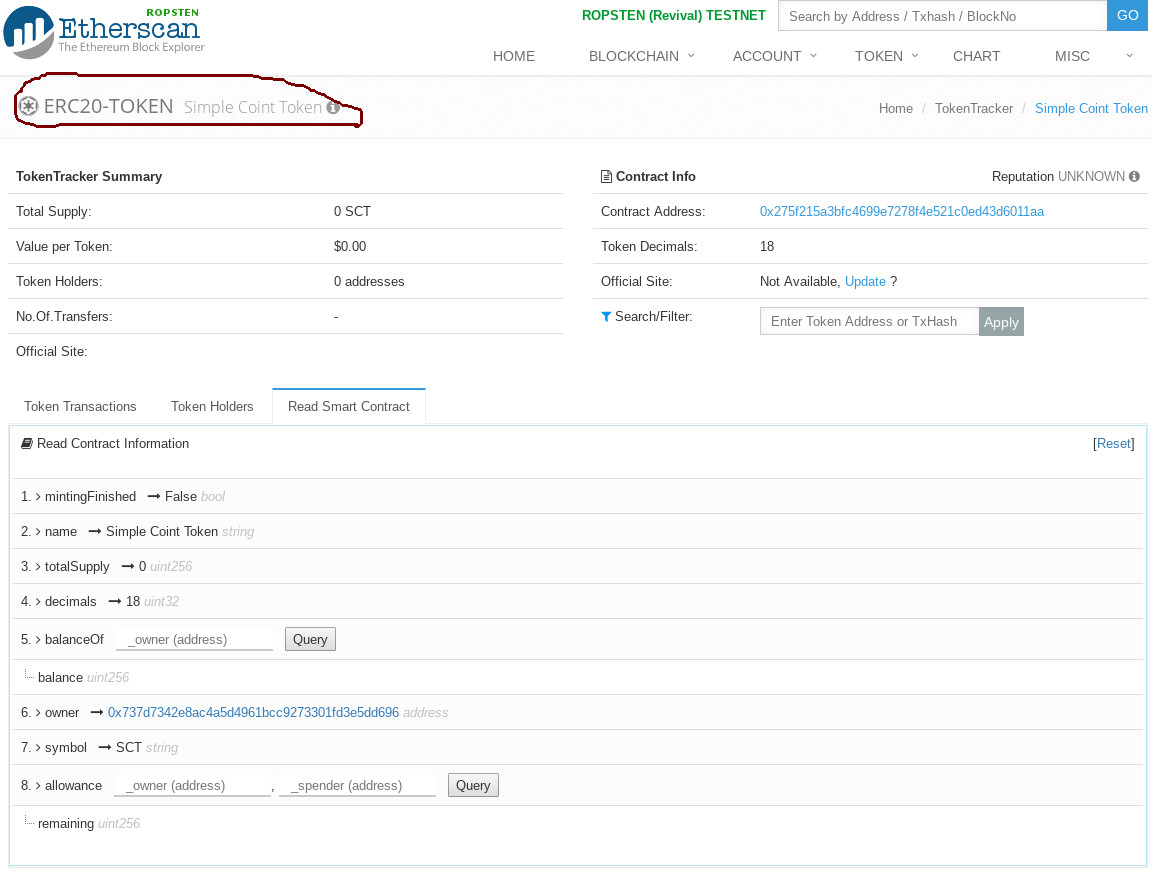Click the Update official site link
The height and width of the screenshot is (872, 1152).
(865, 281)
